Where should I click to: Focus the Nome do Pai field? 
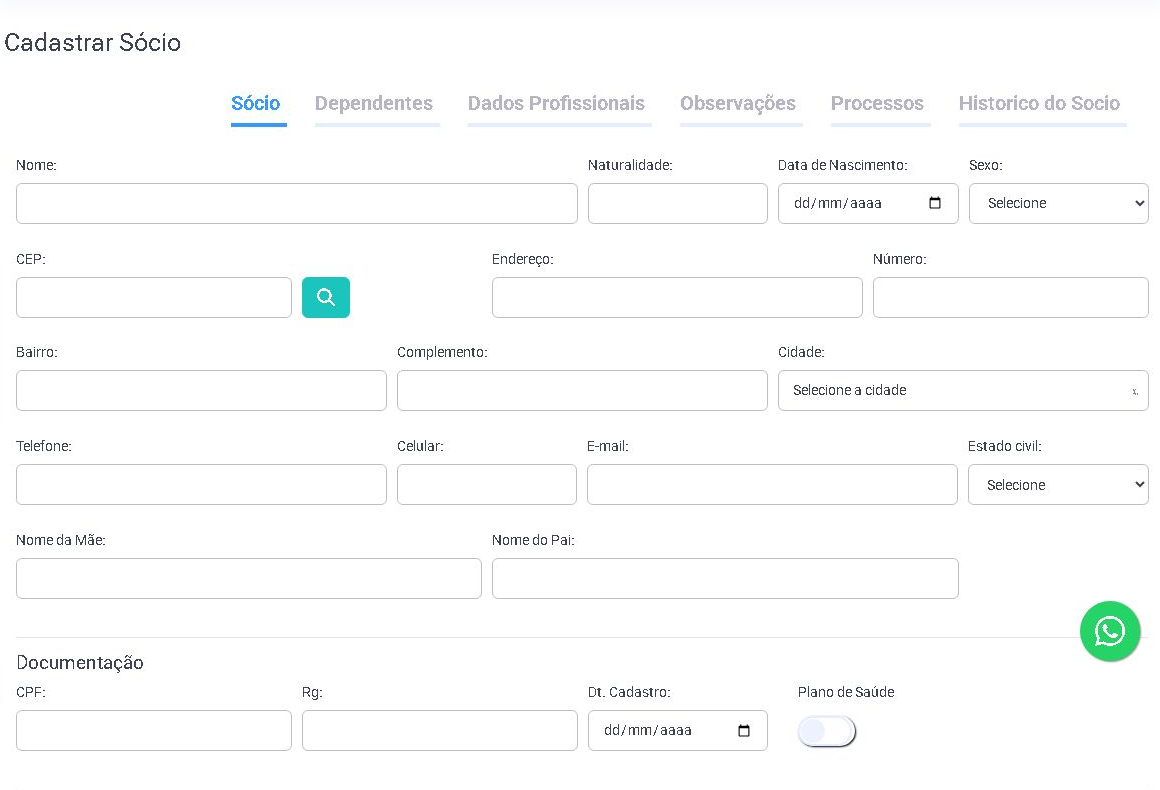725,578
